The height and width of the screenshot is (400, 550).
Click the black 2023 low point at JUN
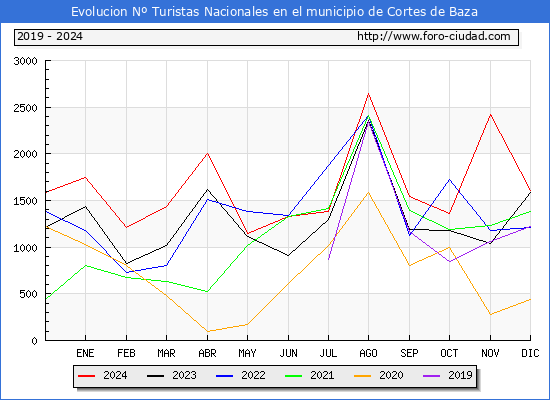coord(288,255)
